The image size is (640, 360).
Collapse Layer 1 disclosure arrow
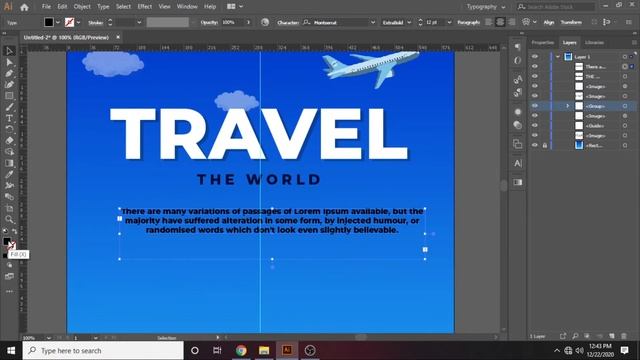tap(558, 57)
